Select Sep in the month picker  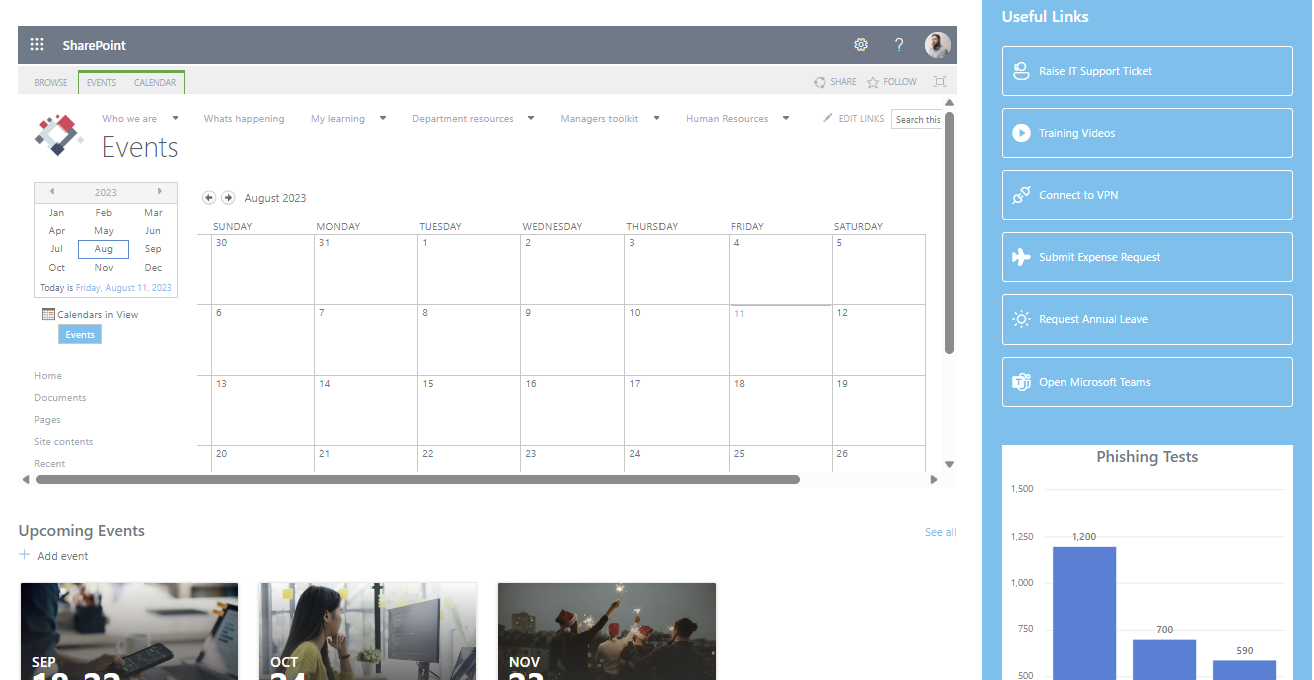tap(153, 249)
